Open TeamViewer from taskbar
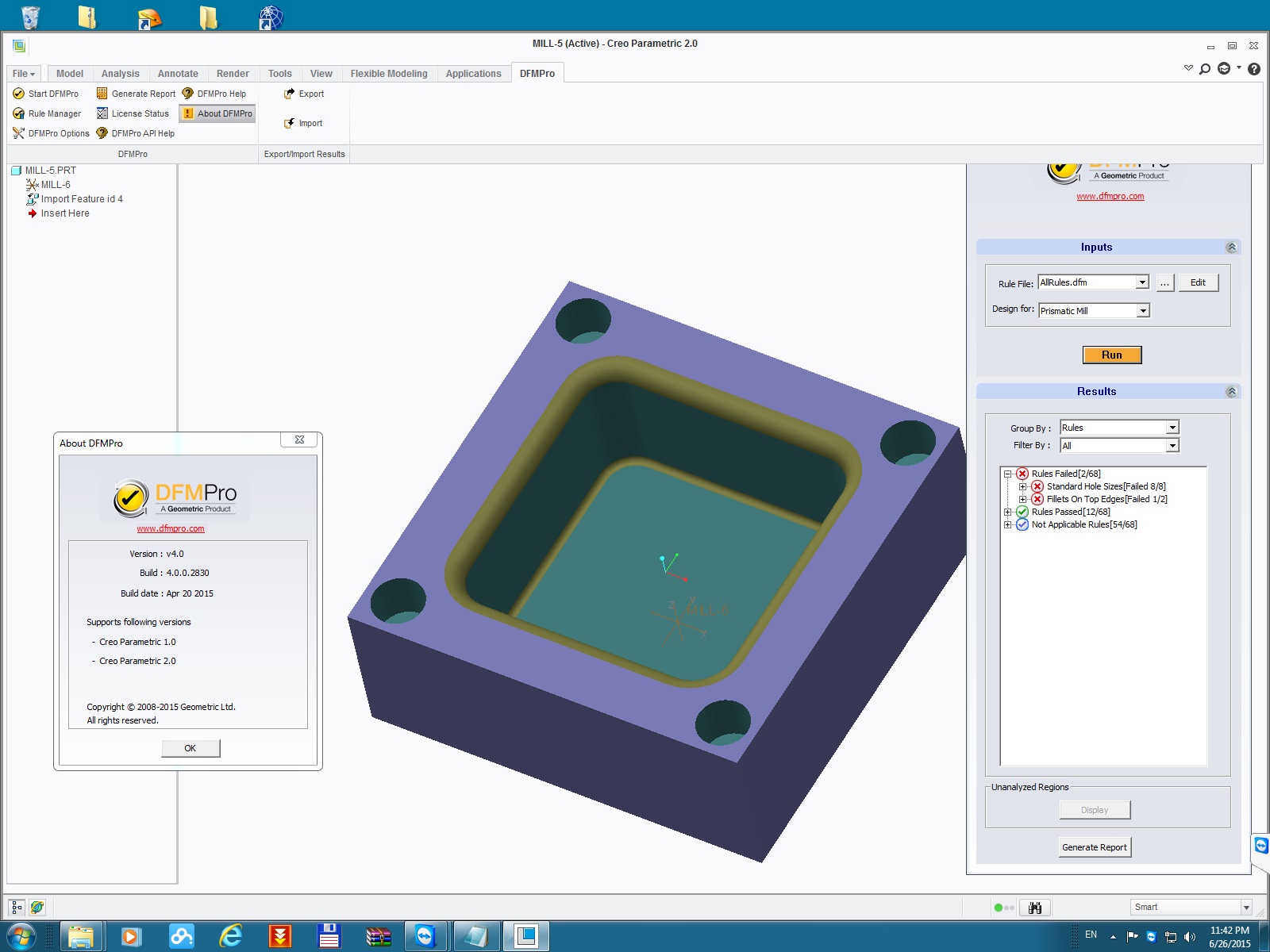 (x=425, y=937)
